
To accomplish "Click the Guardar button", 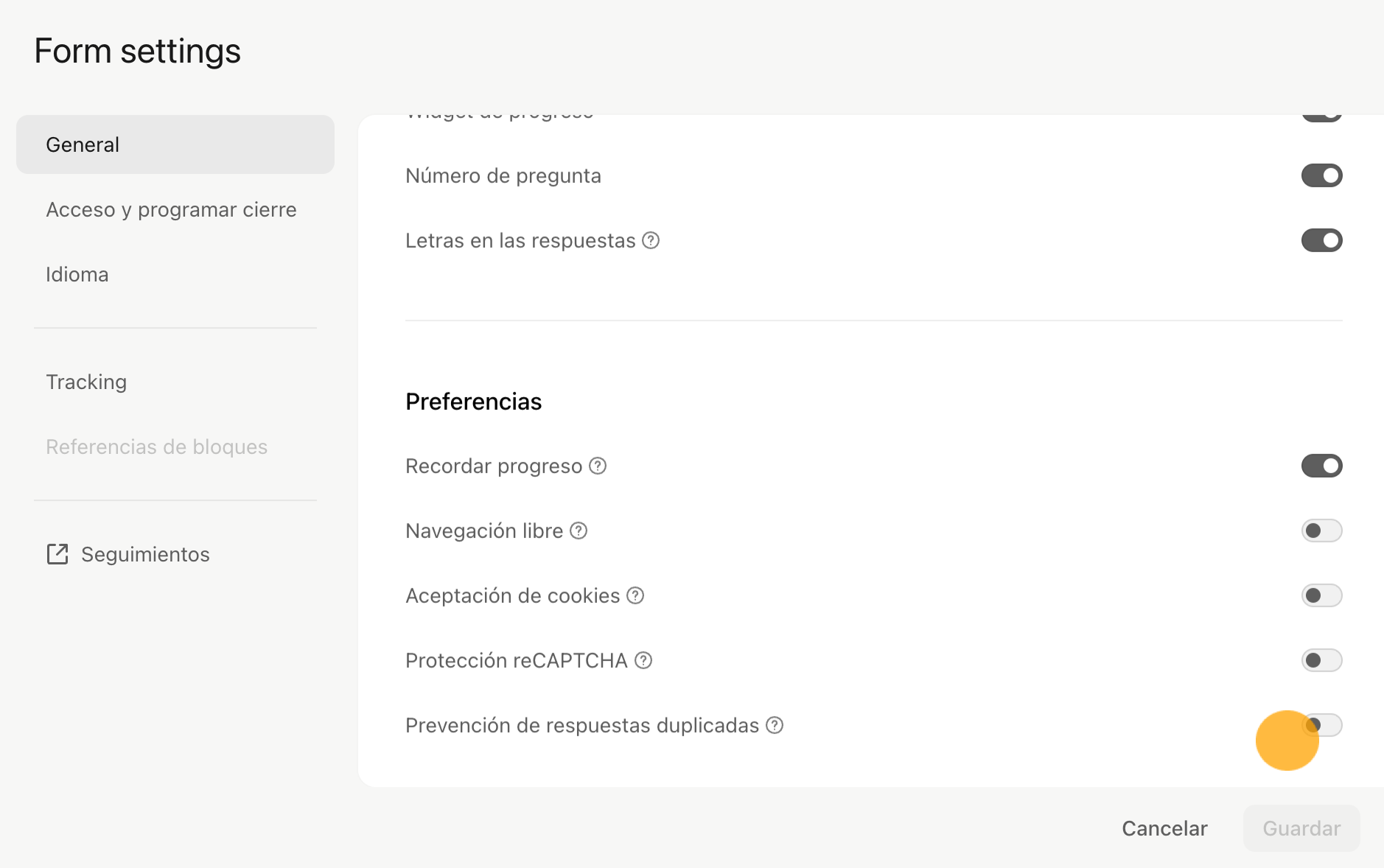I will (x=1301, y=828).
